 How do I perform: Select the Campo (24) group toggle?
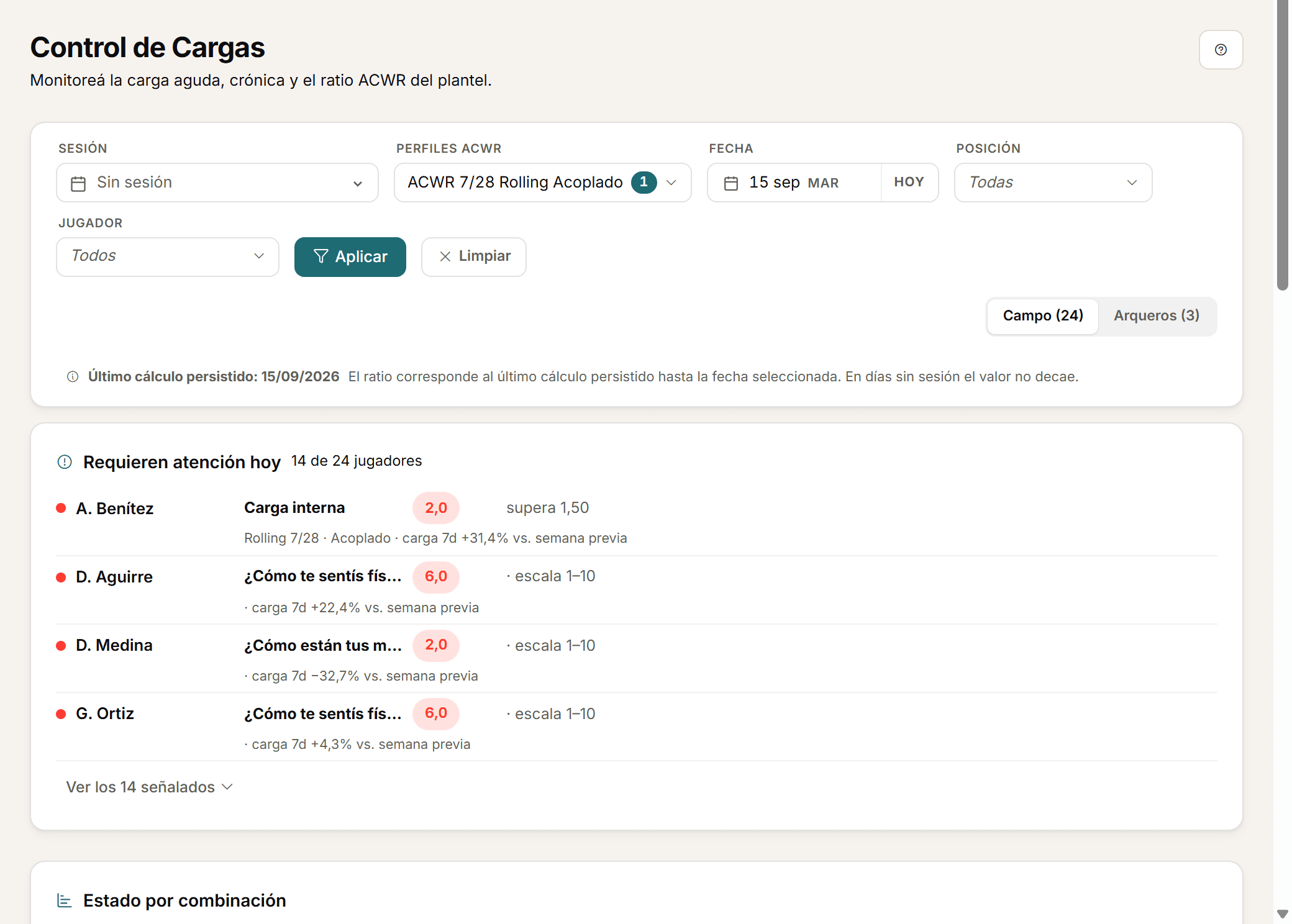(x=1043, y=316)
